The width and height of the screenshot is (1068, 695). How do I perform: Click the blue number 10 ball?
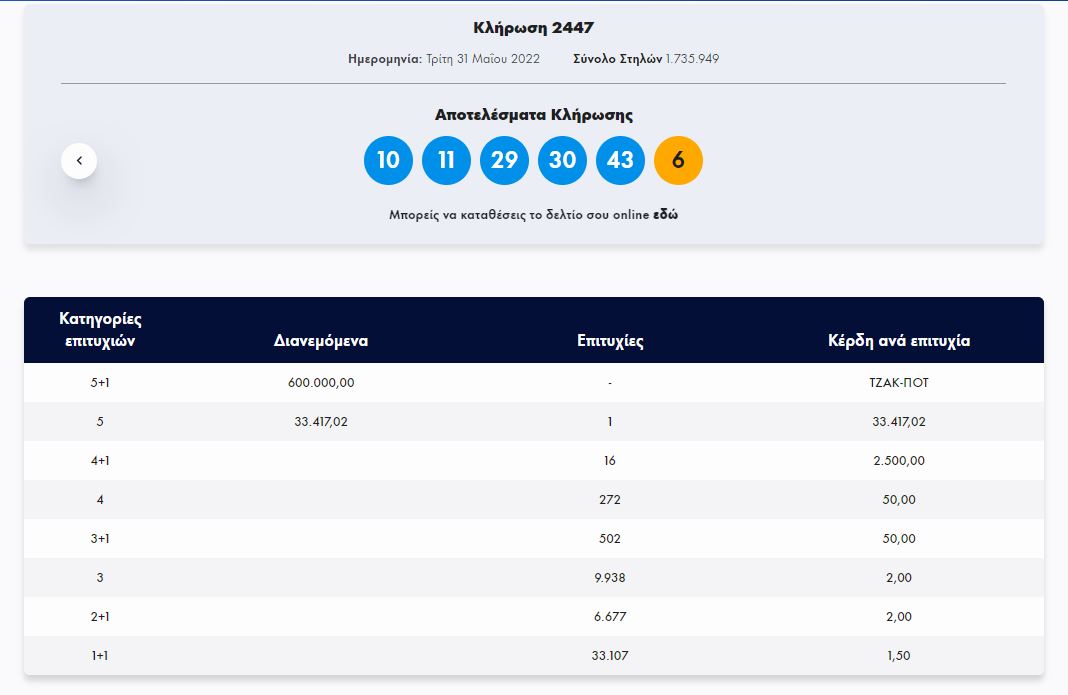(388, 160)
